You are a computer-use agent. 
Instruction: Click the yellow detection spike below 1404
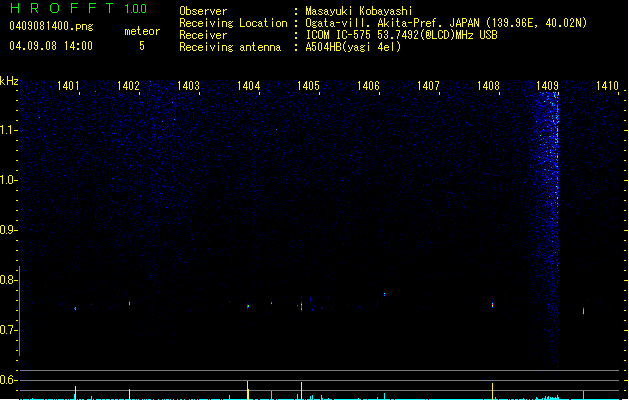248,390
